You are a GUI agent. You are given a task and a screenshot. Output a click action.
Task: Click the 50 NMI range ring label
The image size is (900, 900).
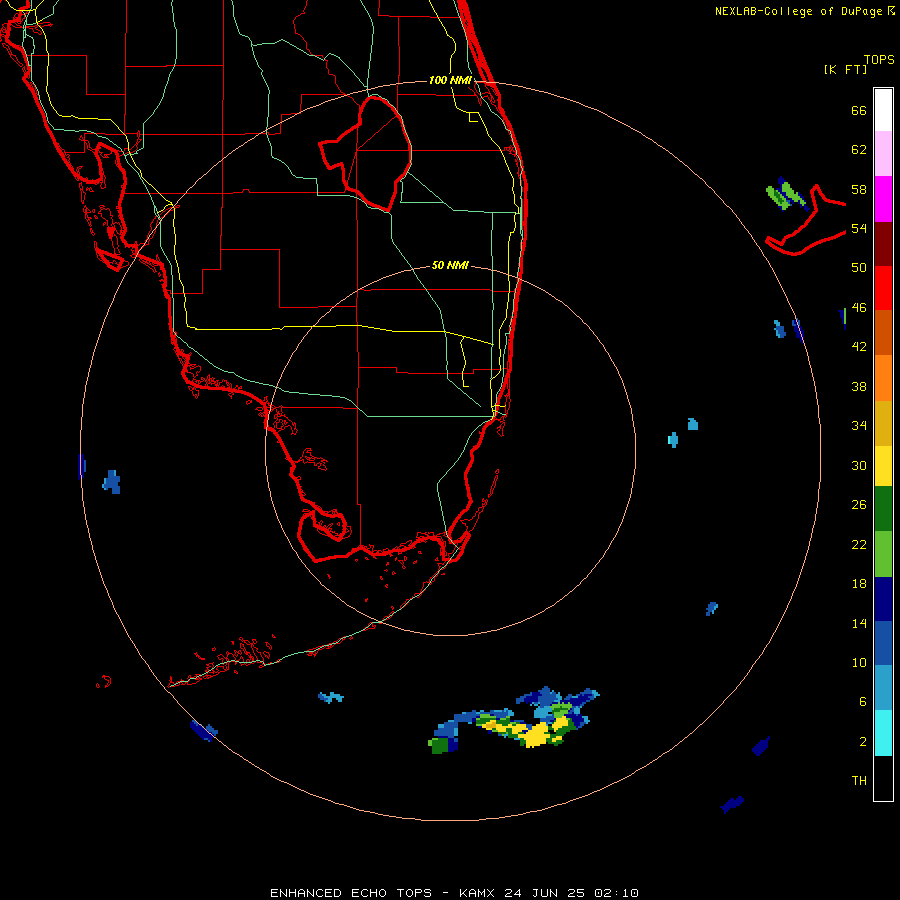coord(450,265)
